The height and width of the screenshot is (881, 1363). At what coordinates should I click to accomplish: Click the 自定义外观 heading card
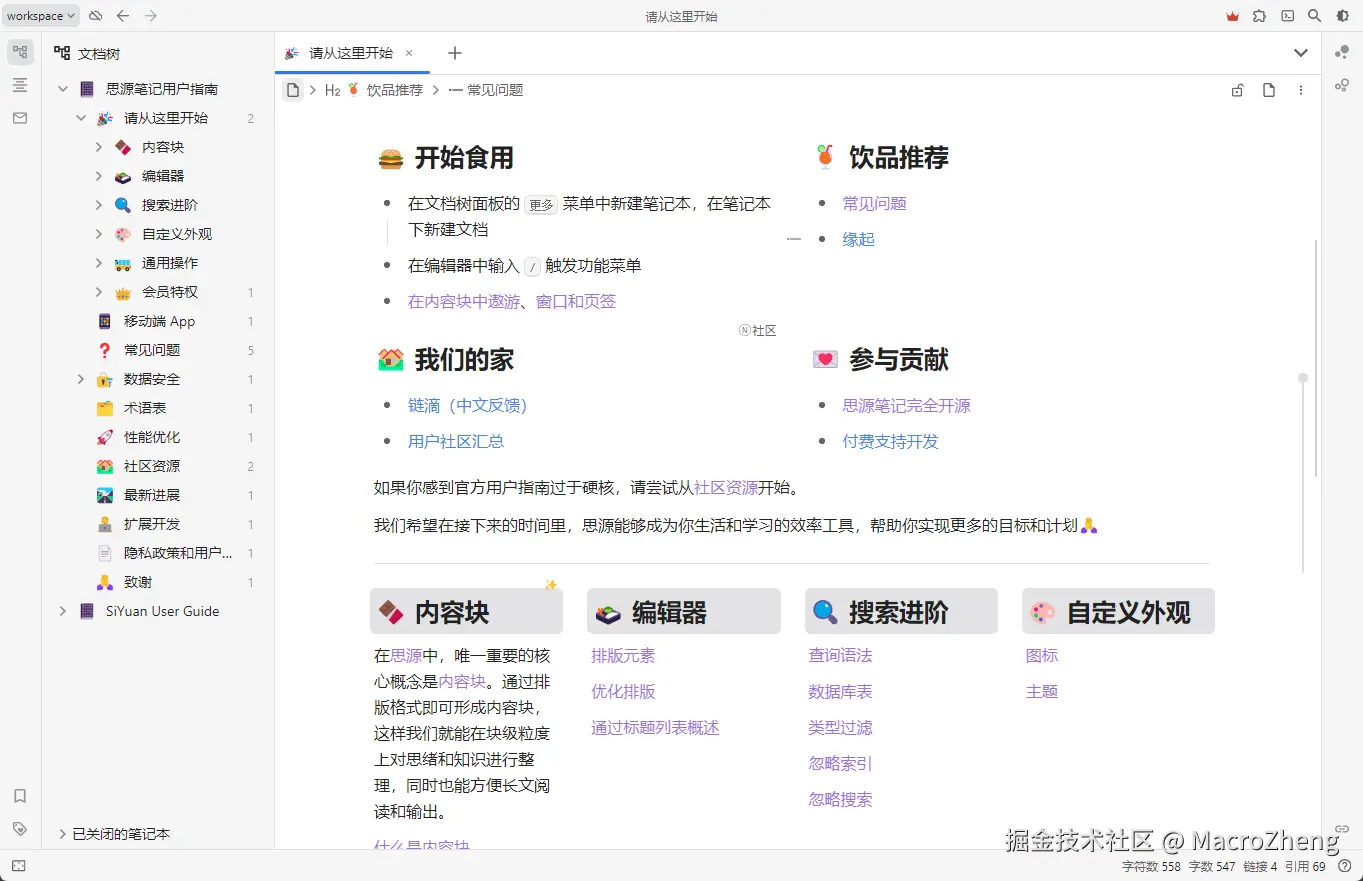(1118, 612)
